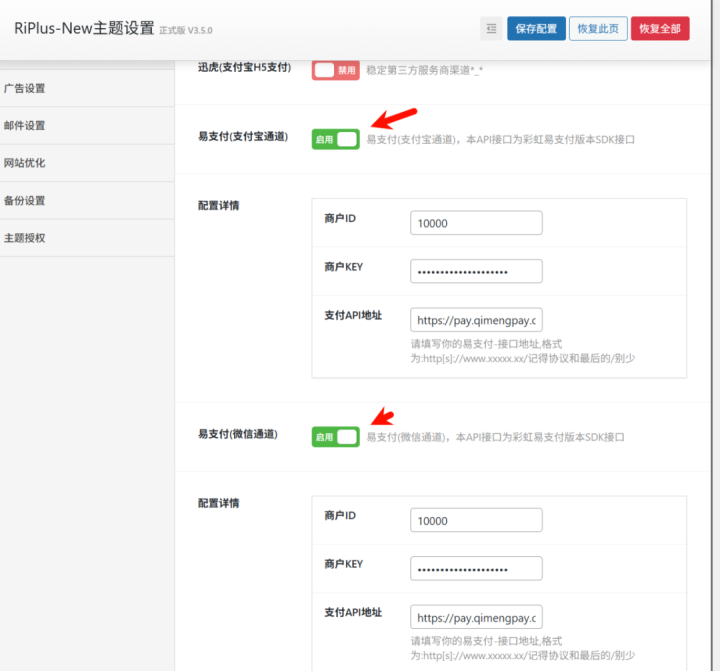Screen dimensions: 720x671
Task: Save configuration with 保存配置 button
Action: point(536,28)
